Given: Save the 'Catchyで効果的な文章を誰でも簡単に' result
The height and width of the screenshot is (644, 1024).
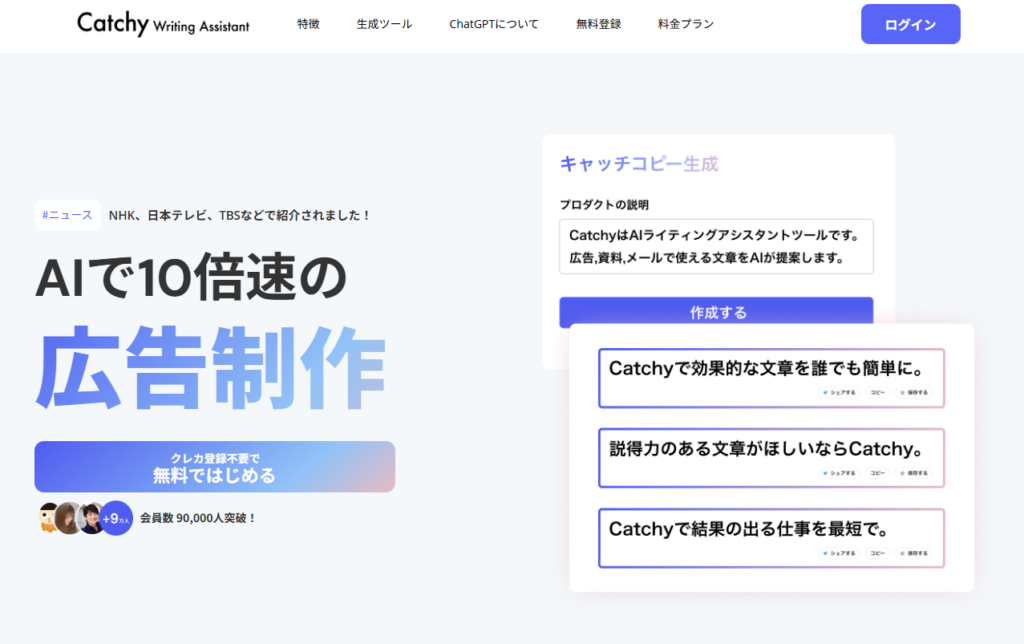Looking at the screenshot, I should pos(914,393).
